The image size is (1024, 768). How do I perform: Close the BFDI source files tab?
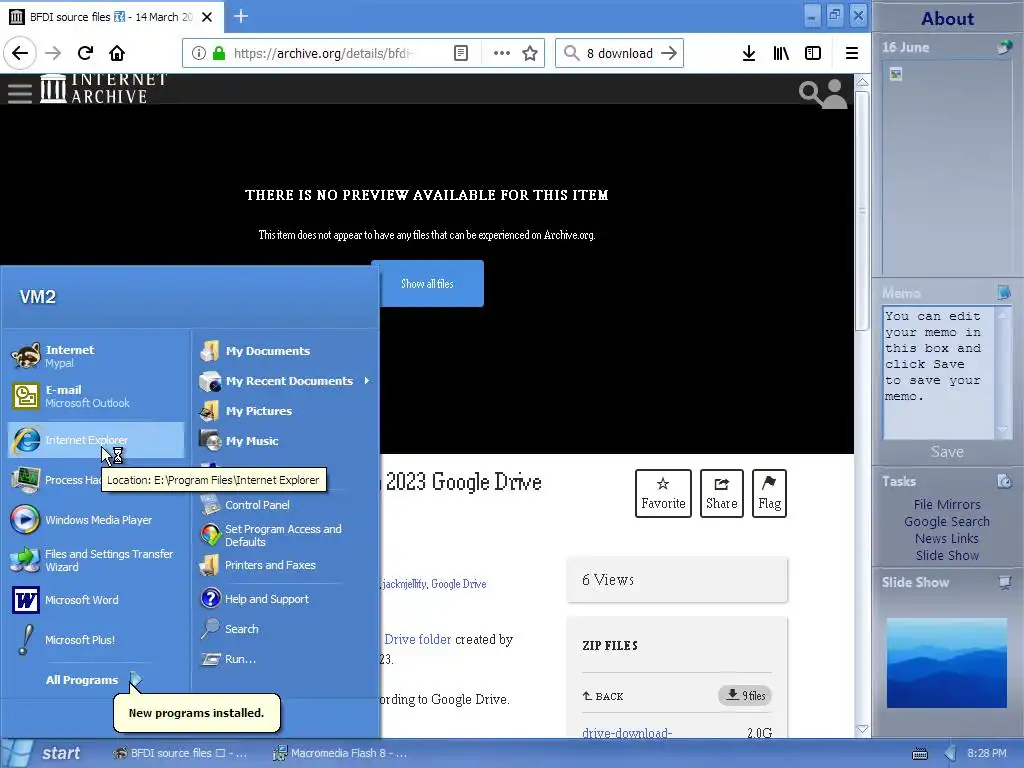coord(207,17)
